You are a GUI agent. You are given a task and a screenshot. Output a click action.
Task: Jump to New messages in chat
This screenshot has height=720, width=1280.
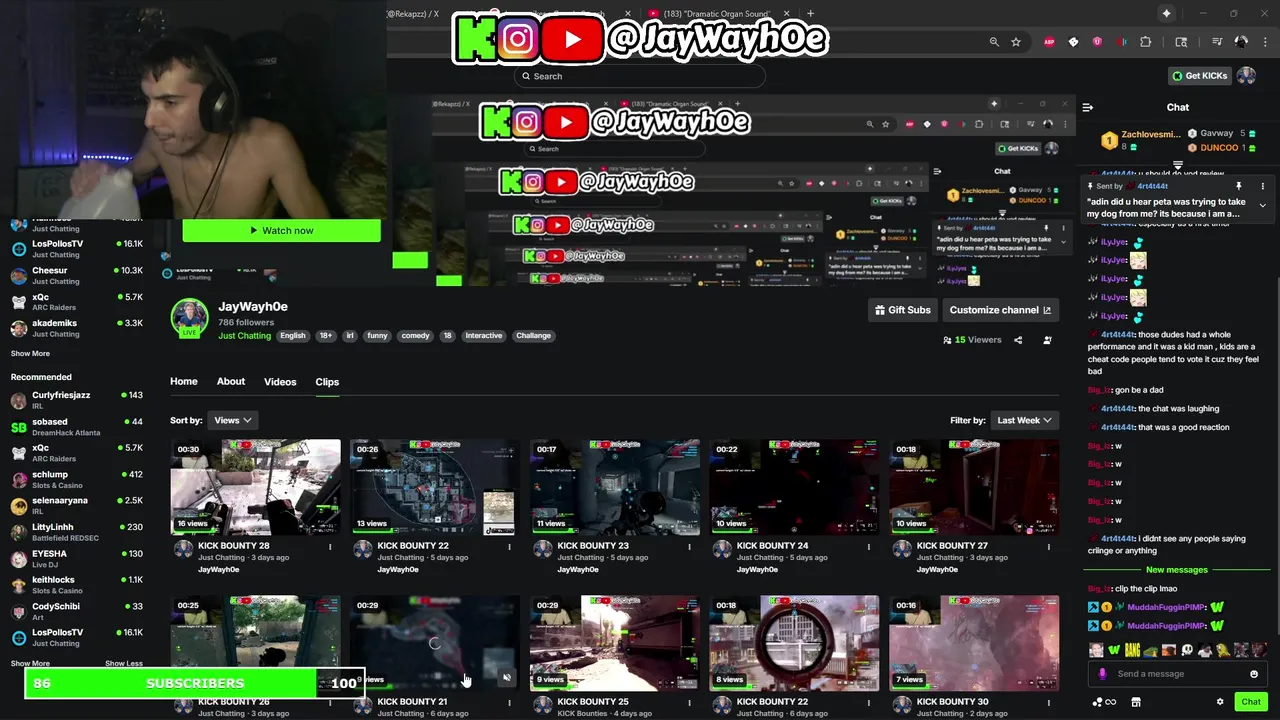1177,570
